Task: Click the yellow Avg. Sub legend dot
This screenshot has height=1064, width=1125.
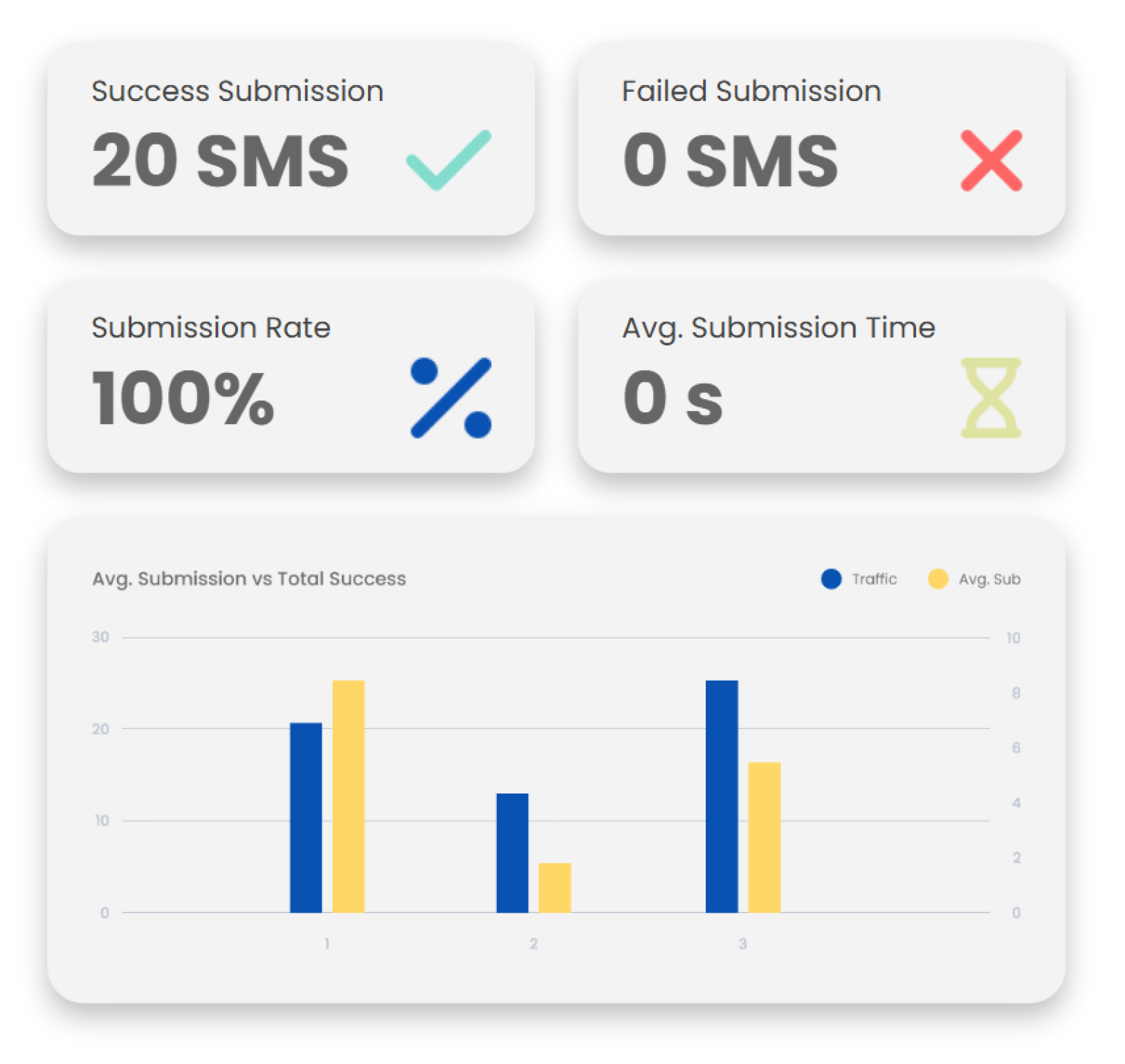Action: pos(938,579)
